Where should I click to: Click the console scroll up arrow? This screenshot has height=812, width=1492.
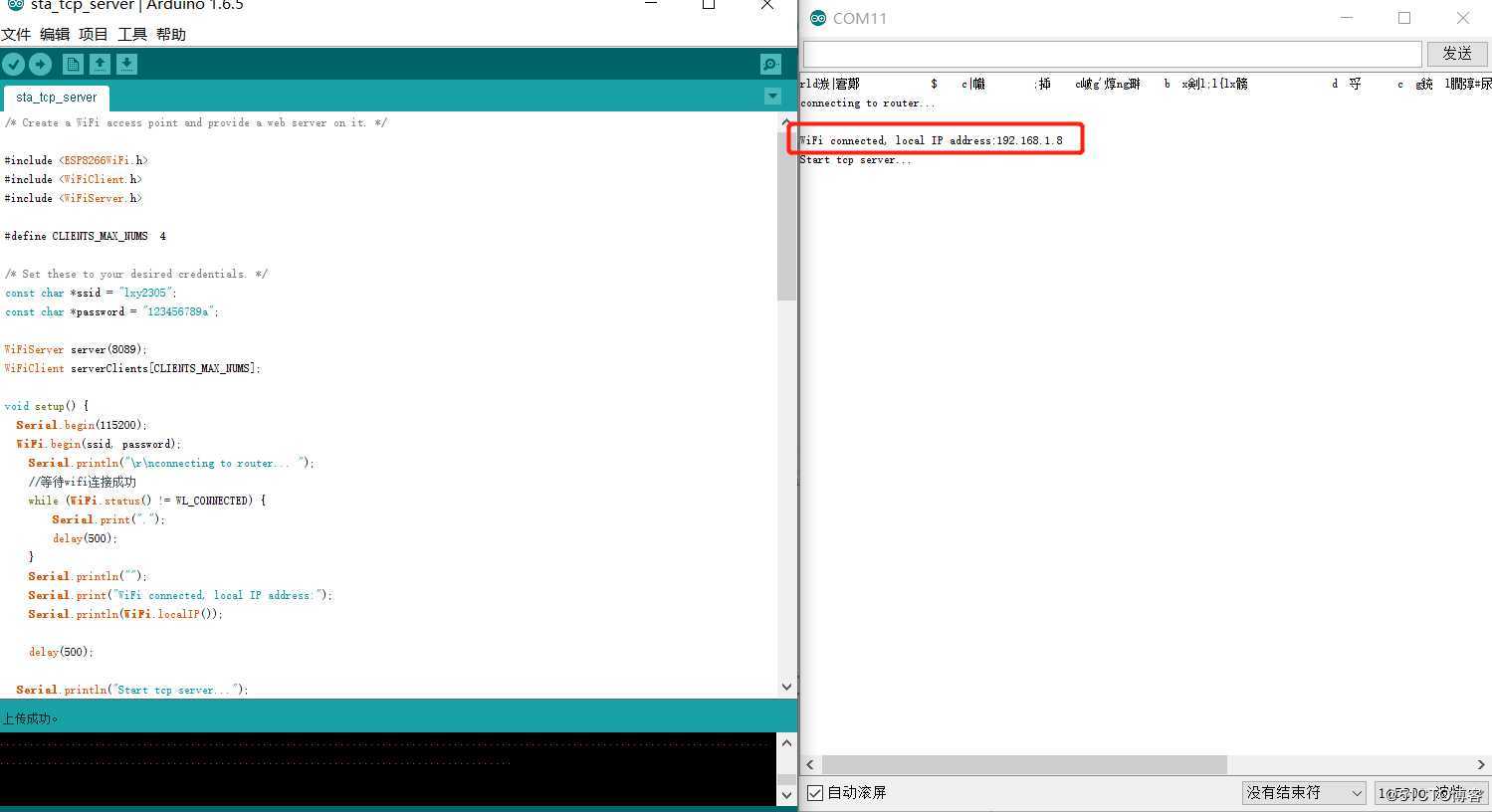[x=786, y=742]
